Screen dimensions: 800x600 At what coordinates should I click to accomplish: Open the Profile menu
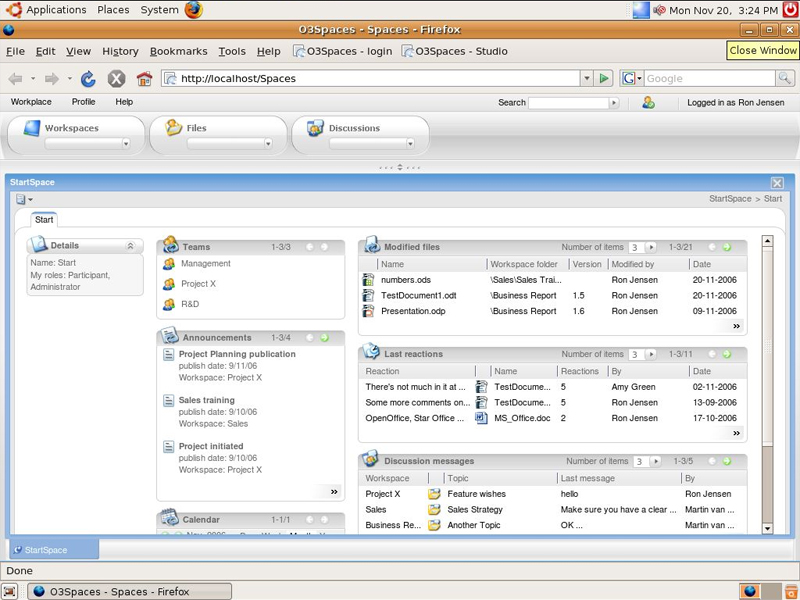coord(83,102)
